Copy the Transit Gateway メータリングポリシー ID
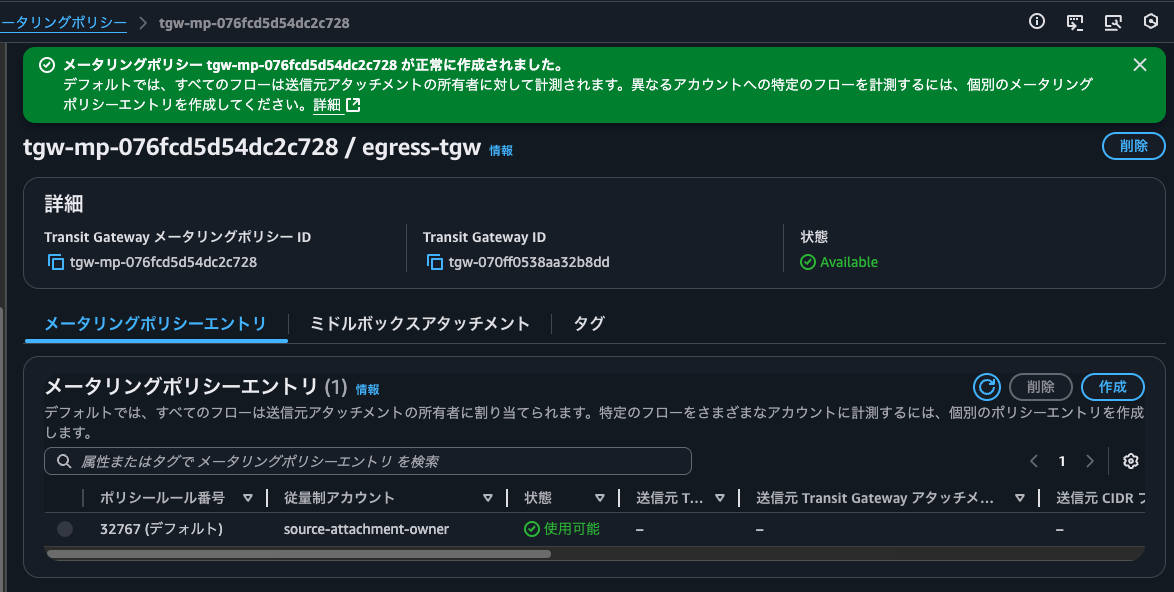 click(55, 262)
